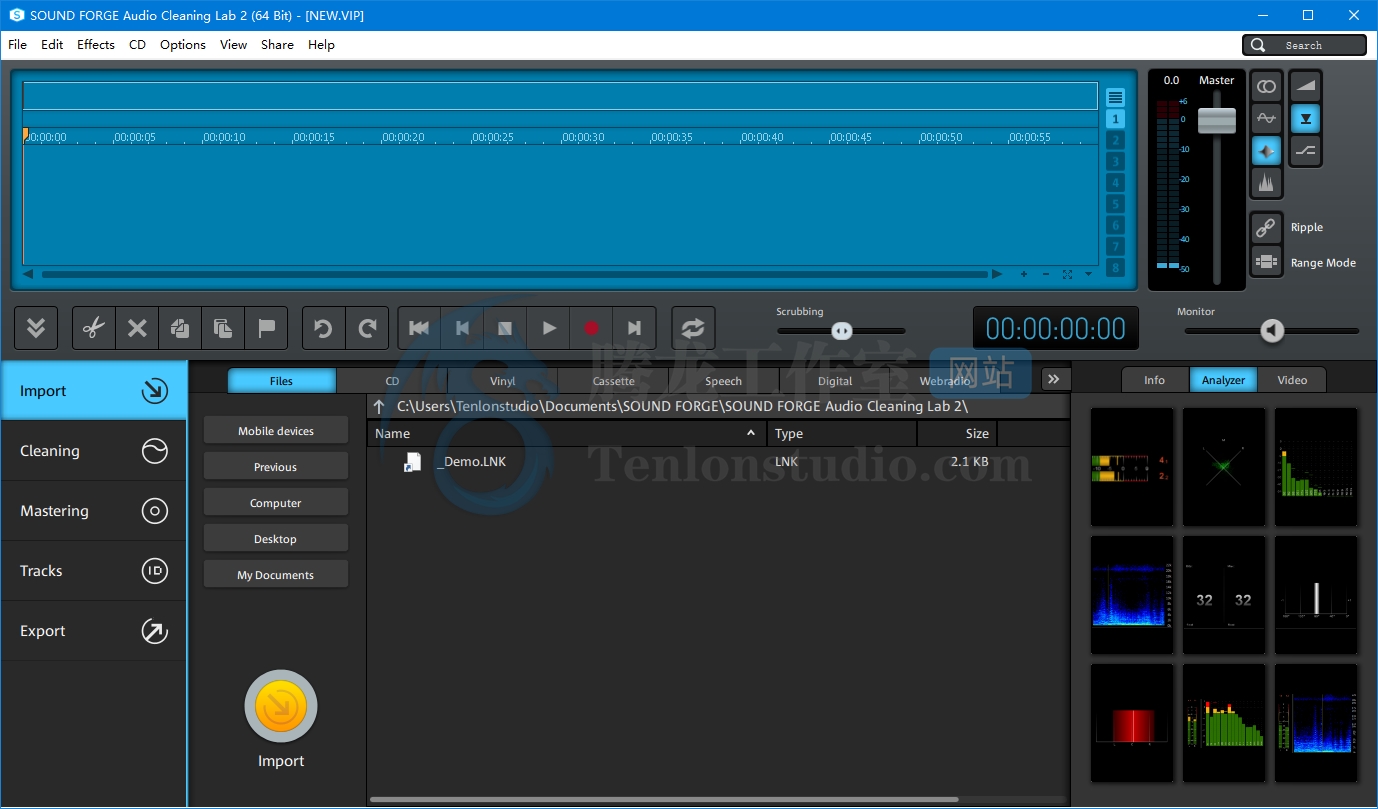Image resolution: width=1378 pixels, height=809 pixels.
Task: Click the paste clipboard icon
Action: 223,328
